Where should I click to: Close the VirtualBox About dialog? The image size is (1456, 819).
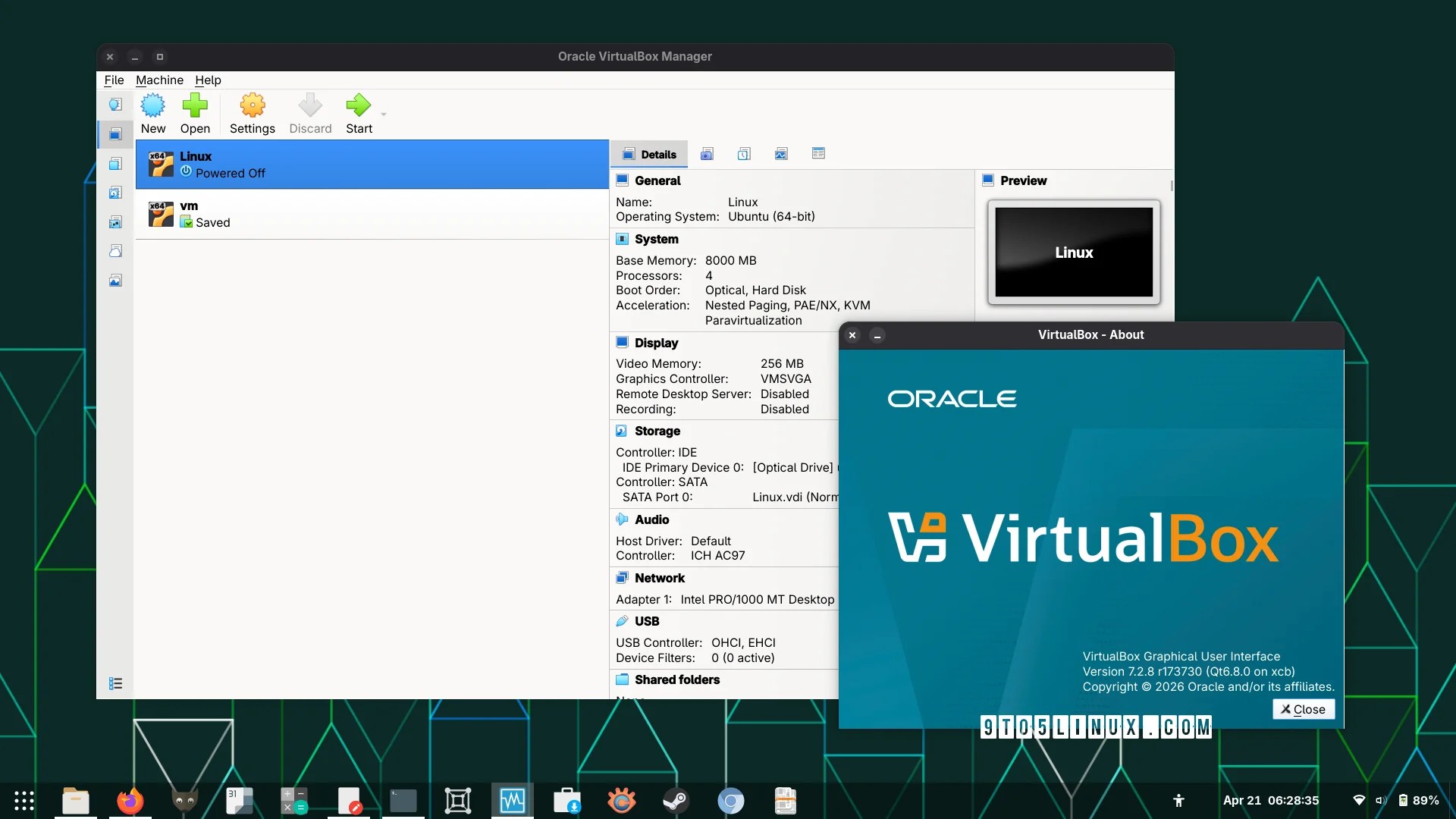point(1303,709)
